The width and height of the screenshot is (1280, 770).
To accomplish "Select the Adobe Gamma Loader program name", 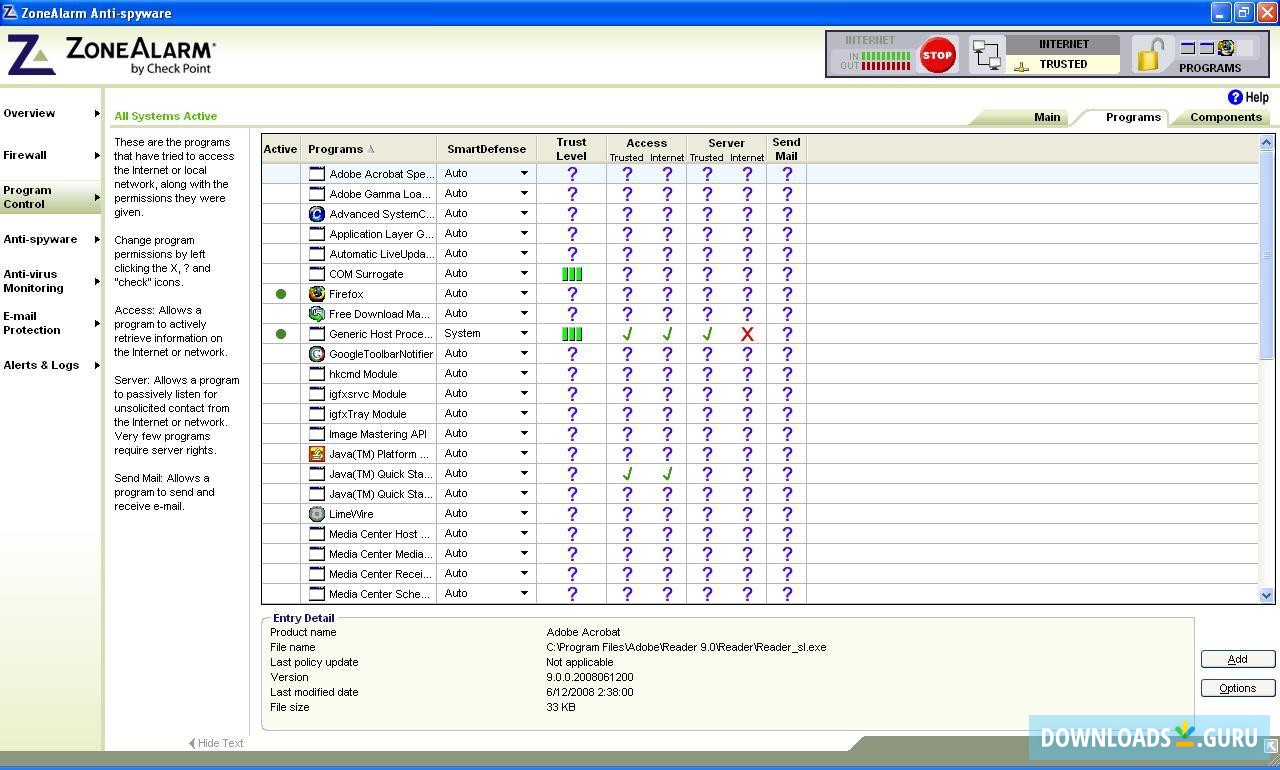I will tap(380, 194).
